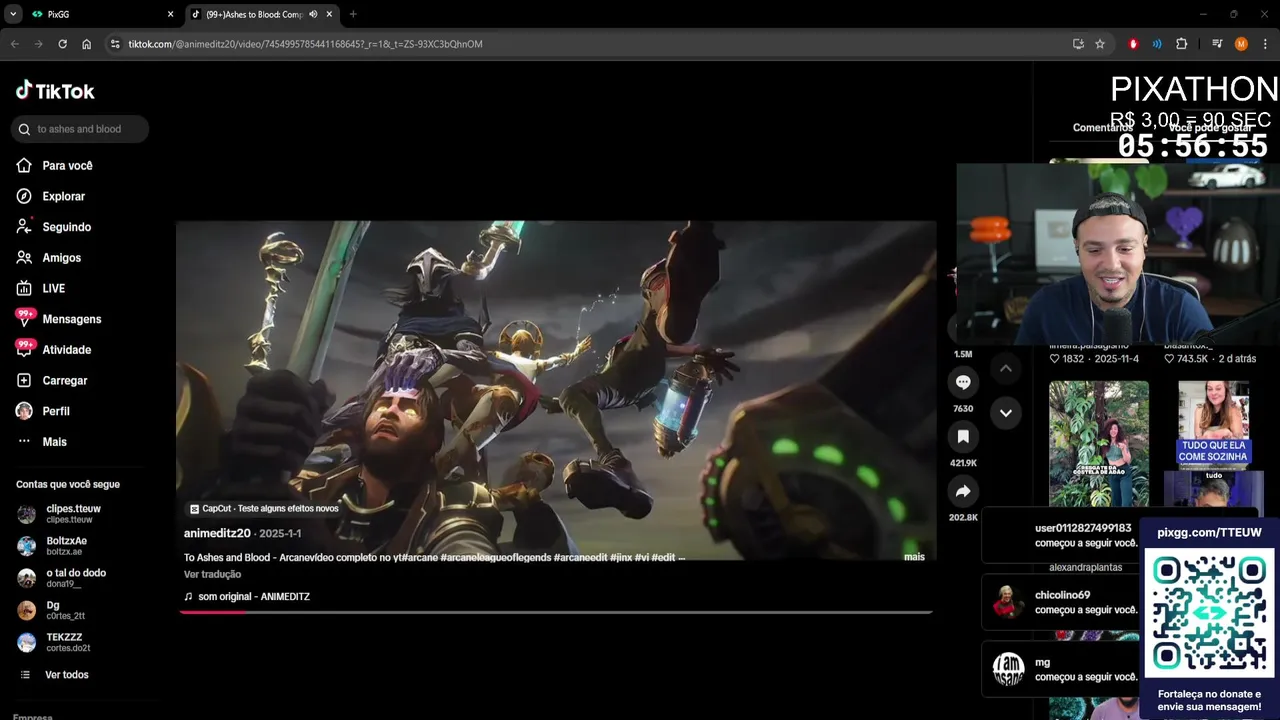Switch to the Comentários tab
Image resolution: width=1280 pixels, height=720 pixels.
[1102, 128]
